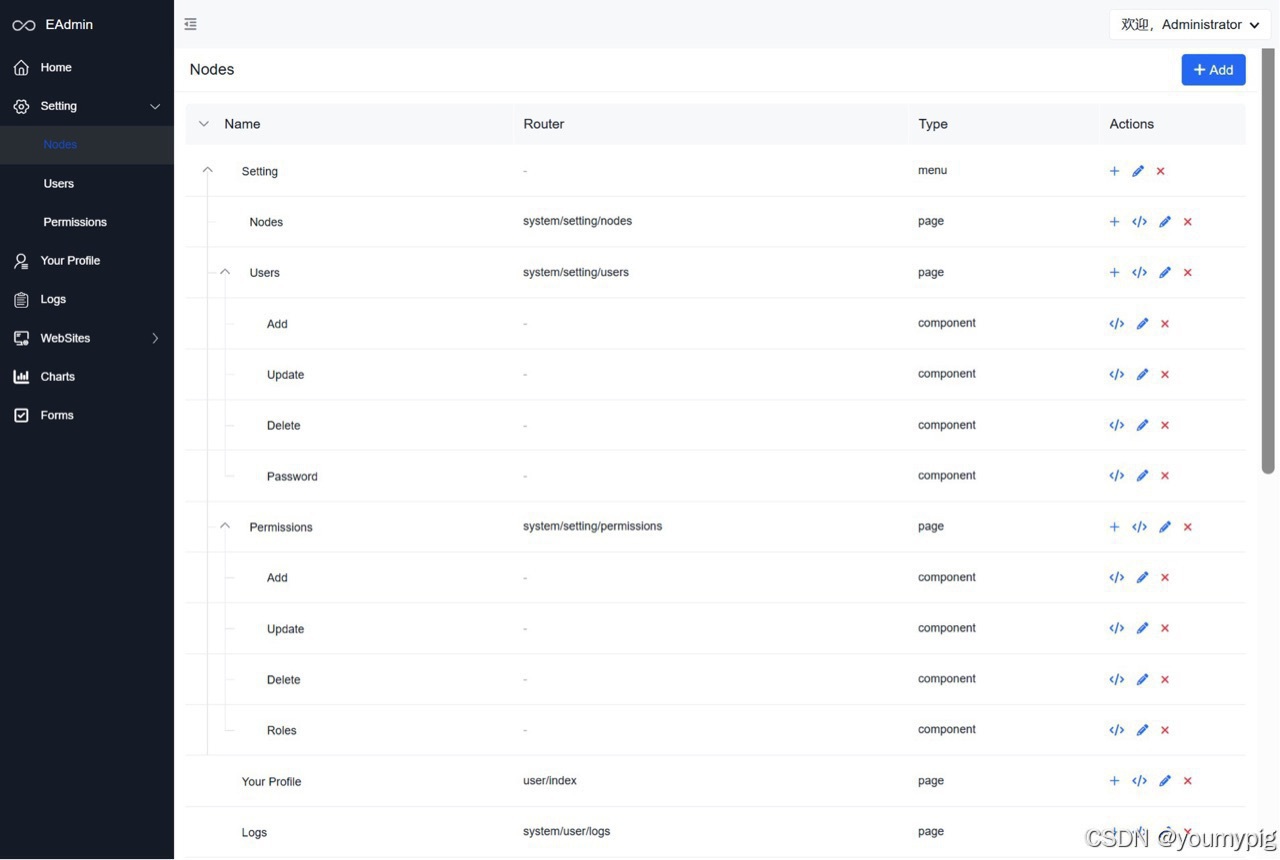Click the add-child plus icon in Setting row
This screenshot has width=1280, height=860.
click(1114, 171)
